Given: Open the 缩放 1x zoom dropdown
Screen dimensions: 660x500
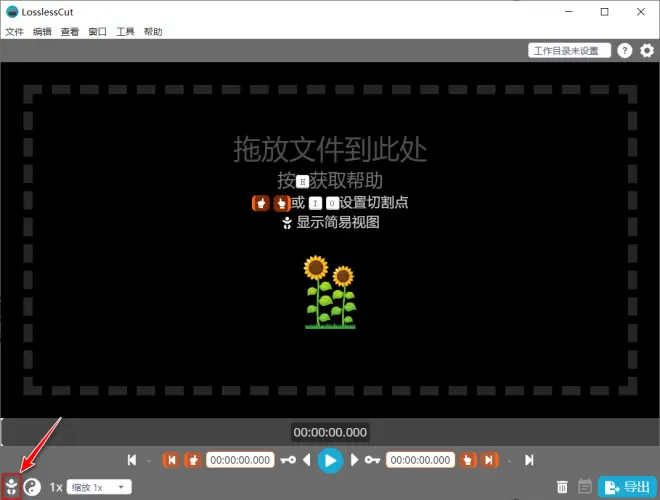Looking at the screenshot, I should 99,487.
